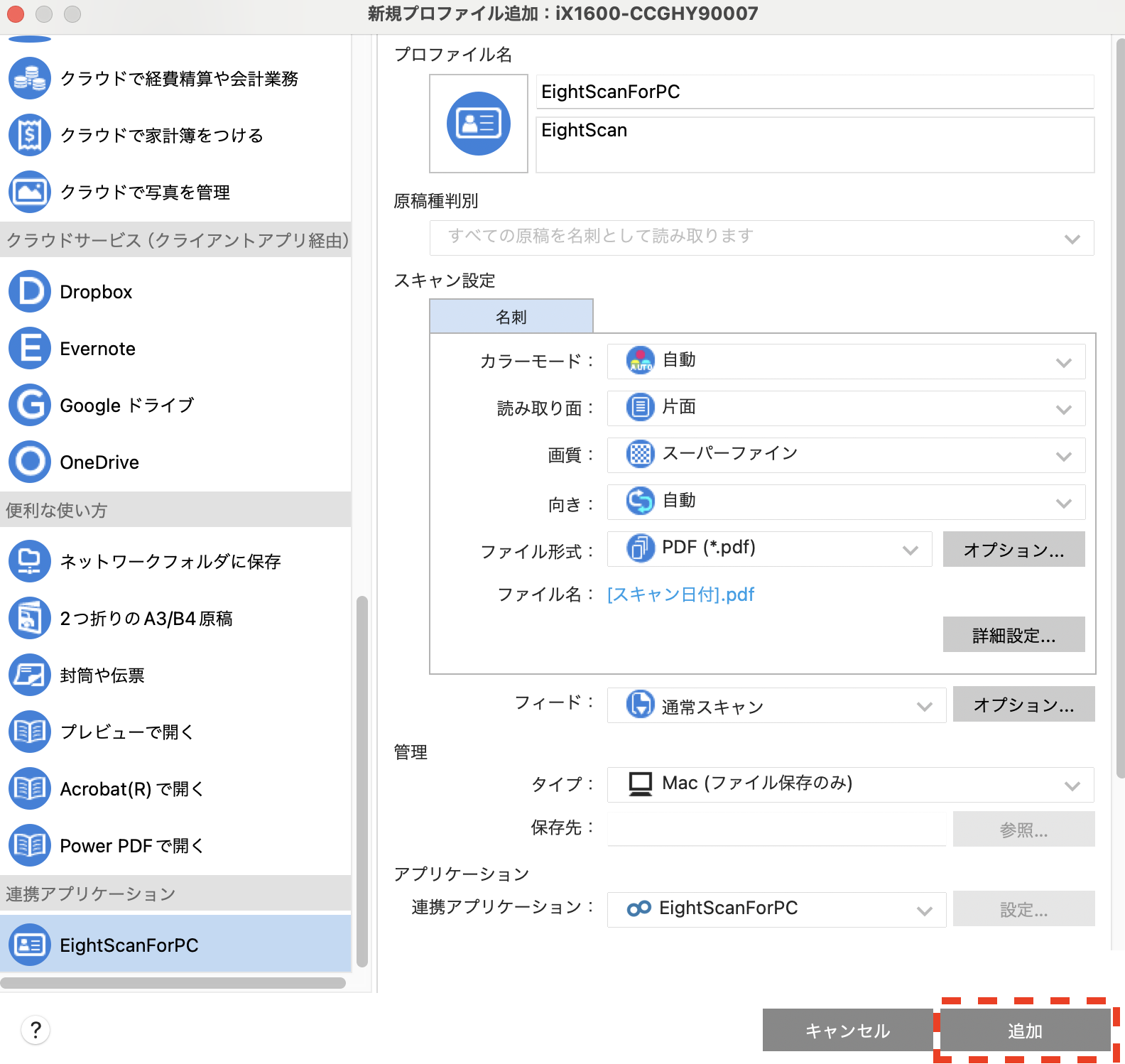This screenshot has height=1064, width=1125.
Task: Expand the 画質 dropdown
Action: (846, 455)
